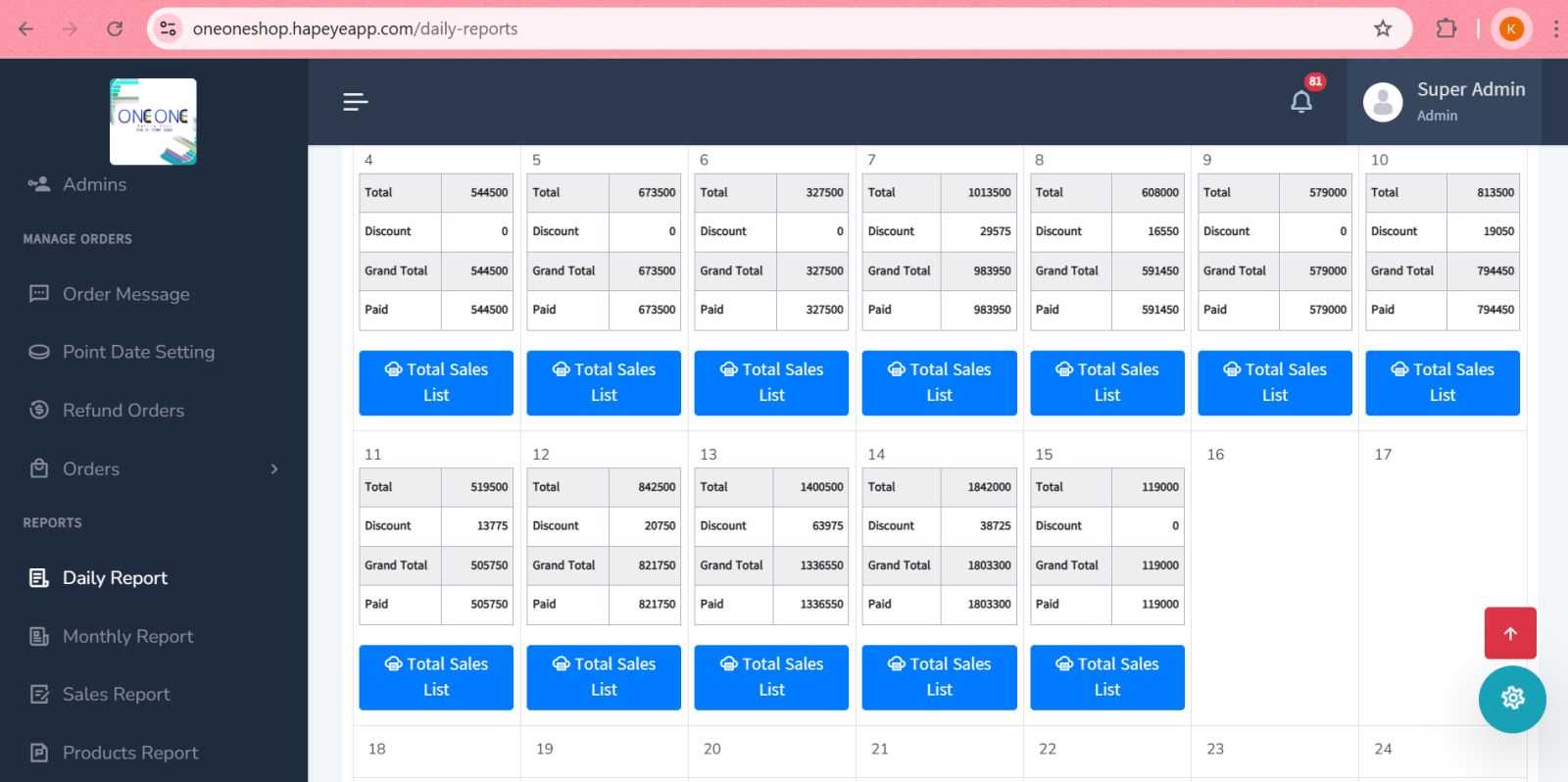This screenshot has height=782, width=1568.
Task: Open the Super Admin profile menu
Action: (1445, 102)
